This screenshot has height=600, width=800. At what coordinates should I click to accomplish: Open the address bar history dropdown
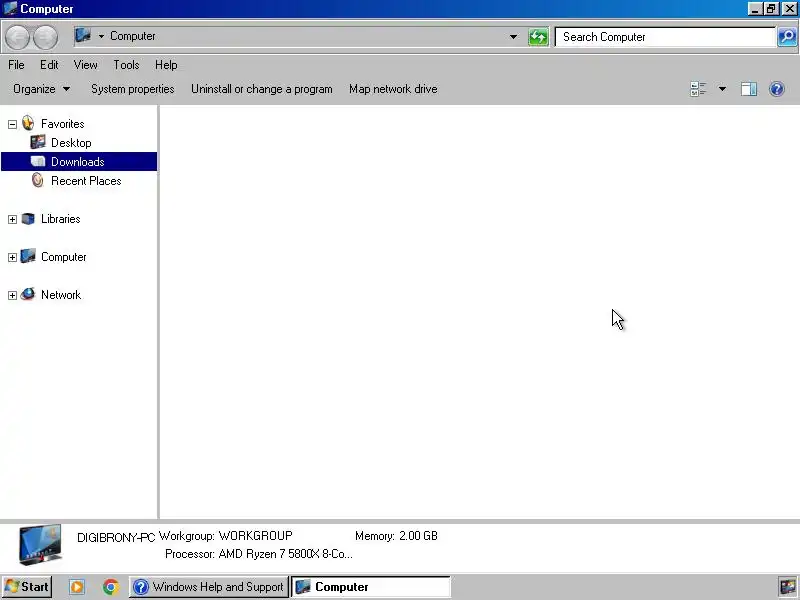(513, 37)
